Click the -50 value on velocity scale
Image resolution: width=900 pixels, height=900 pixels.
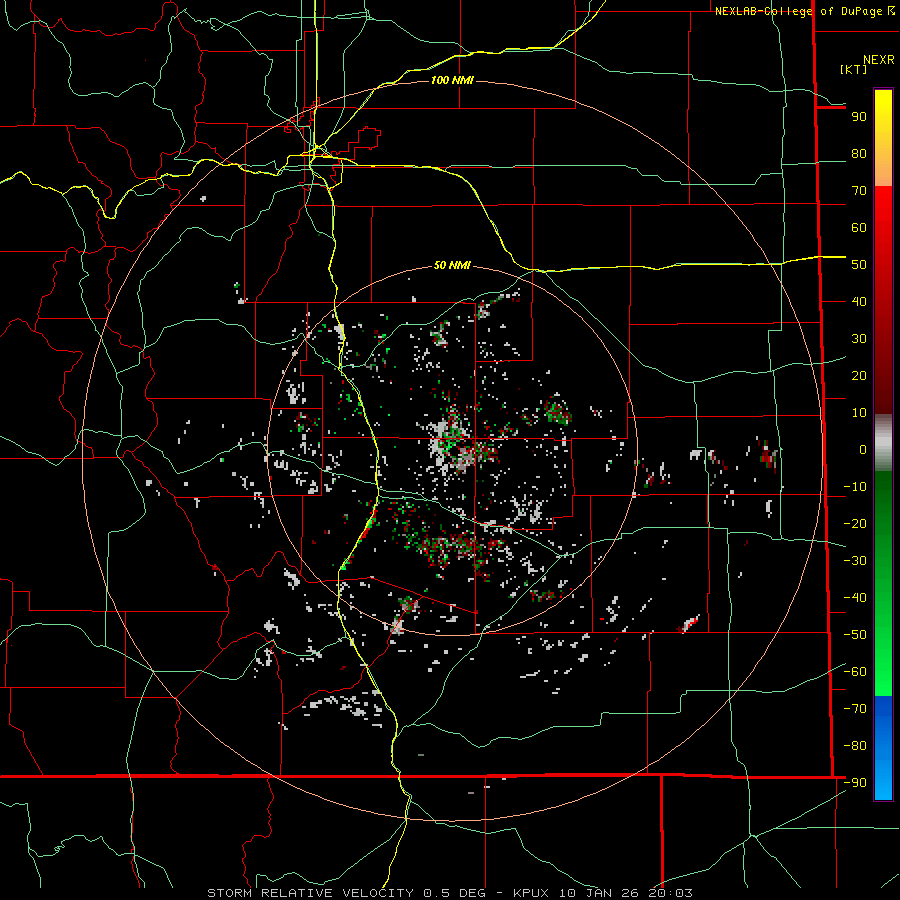tap(855, 635)
